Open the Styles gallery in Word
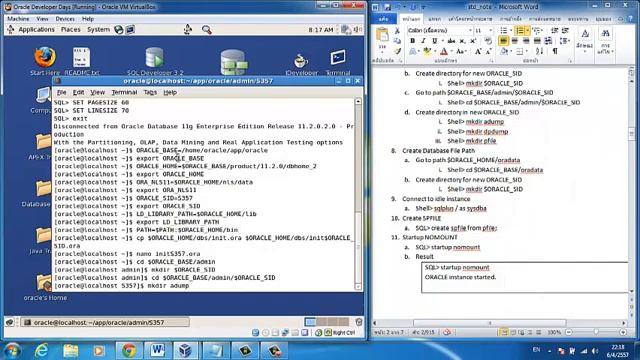This screenshot has height=360, width=640. point(585,40)
